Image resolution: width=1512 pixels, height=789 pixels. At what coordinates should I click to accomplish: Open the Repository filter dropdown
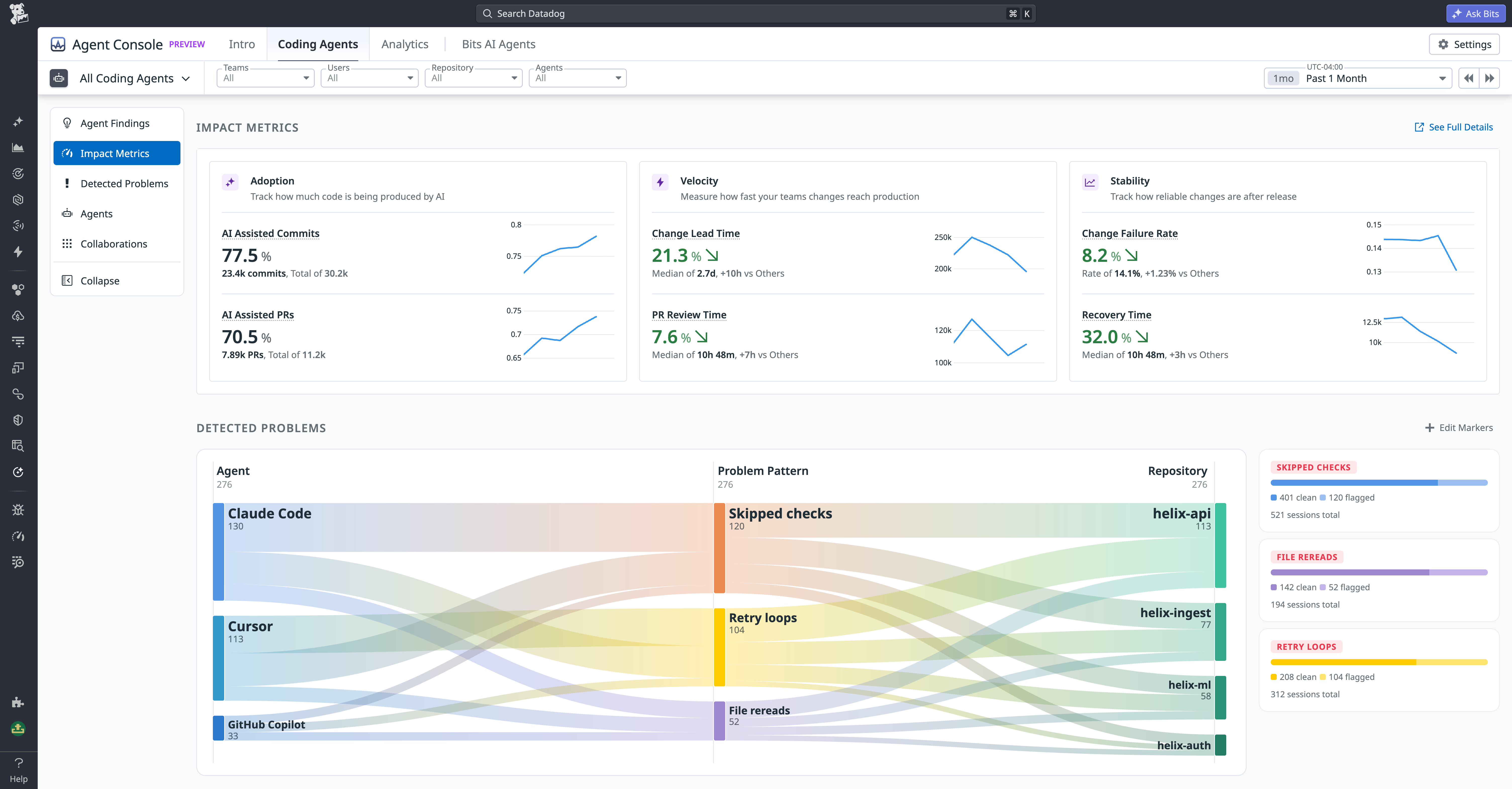[474, 78]
